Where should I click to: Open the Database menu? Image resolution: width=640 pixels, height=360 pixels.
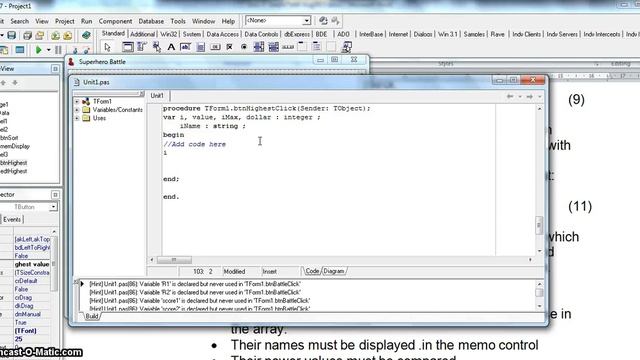coord(151,21)
